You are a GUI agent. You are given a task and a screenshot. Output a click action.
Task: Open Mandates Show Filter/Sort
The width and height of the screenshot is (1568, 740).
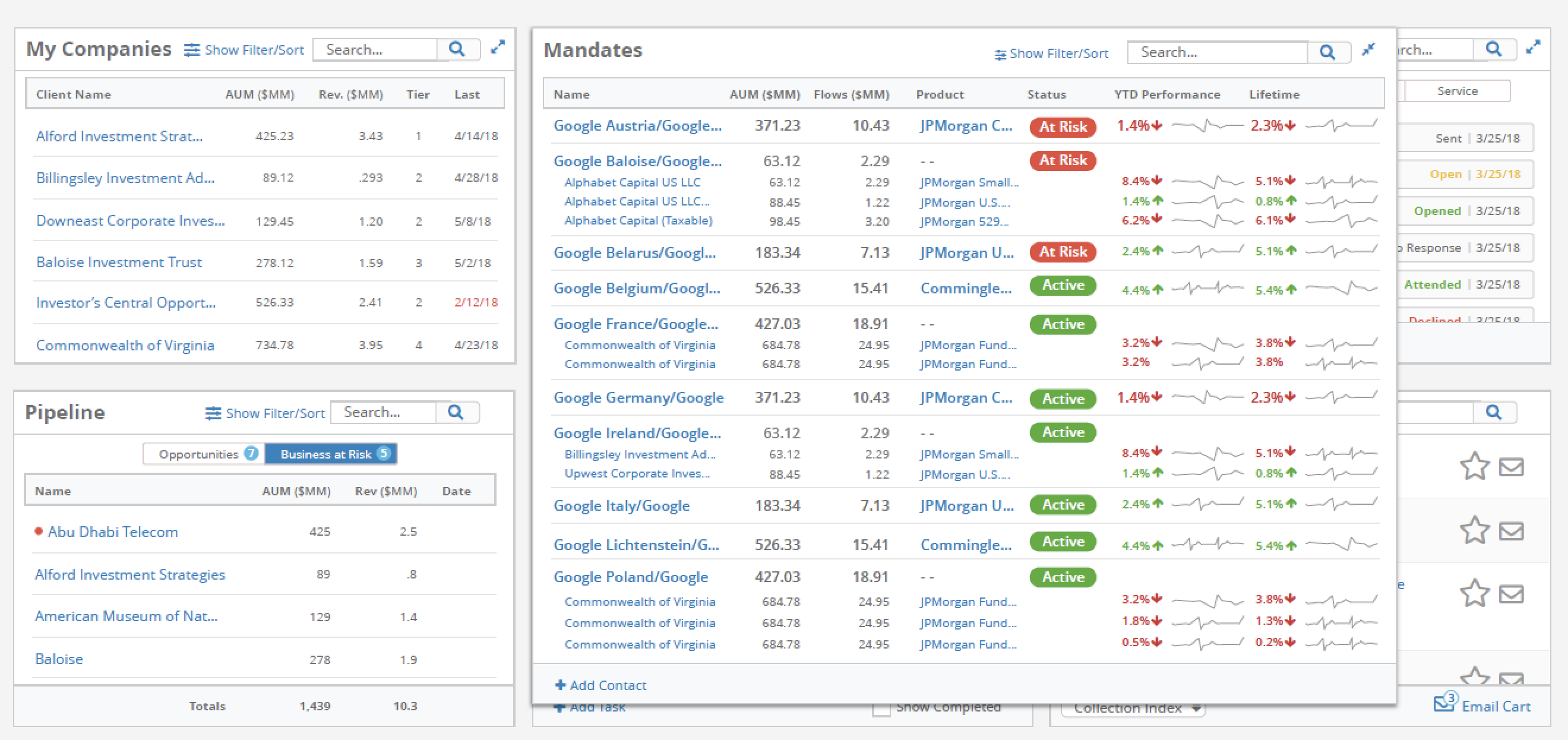[1051, 53]
